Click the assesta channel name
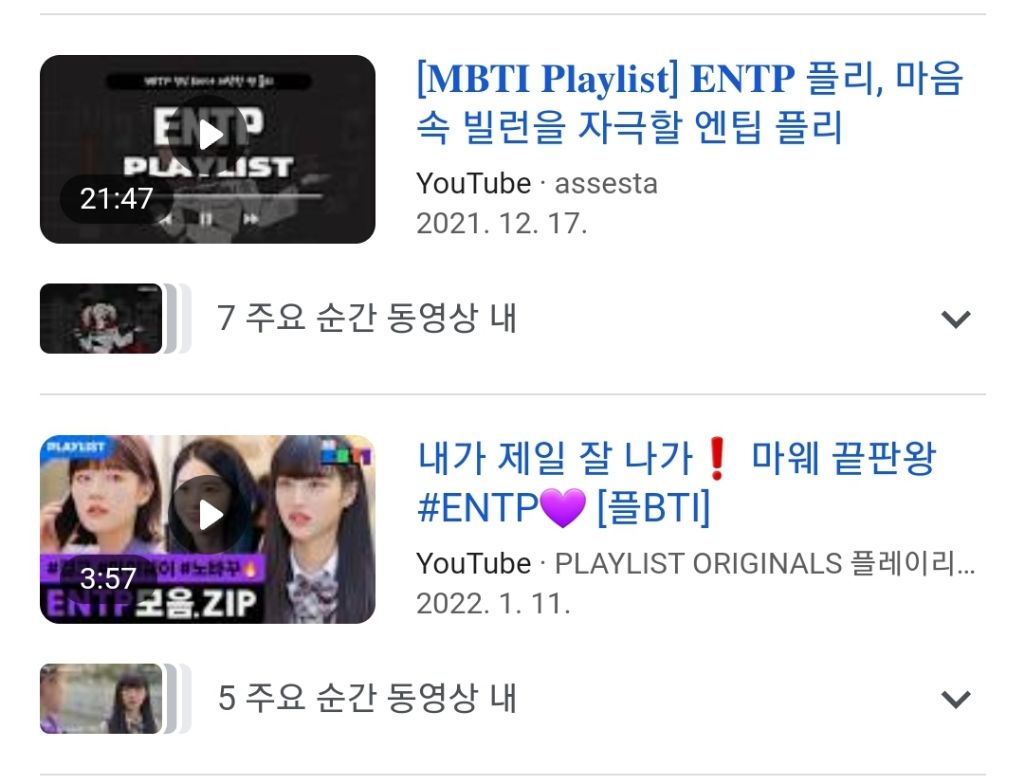This screenshot has width=1024, height=784. pos(605,184)
